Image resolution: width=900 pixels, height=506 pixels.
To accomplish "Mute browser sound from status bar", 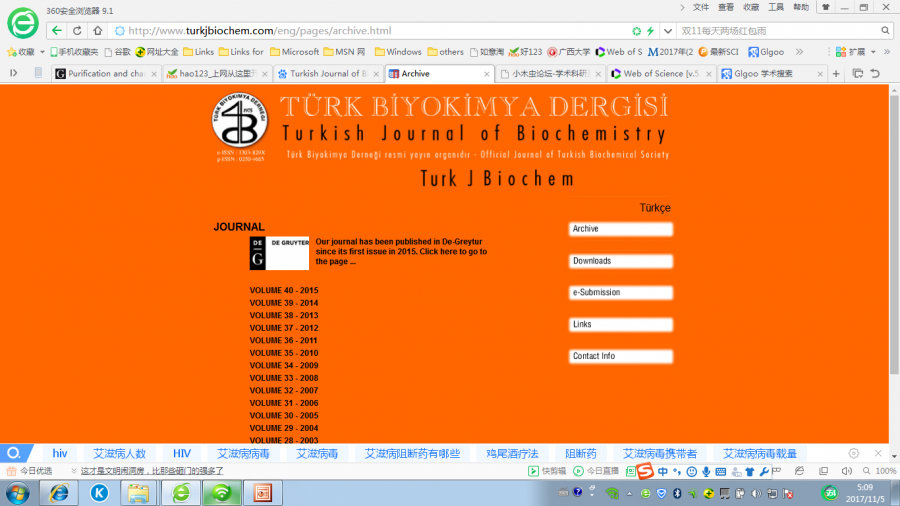I will pos(846,471).
